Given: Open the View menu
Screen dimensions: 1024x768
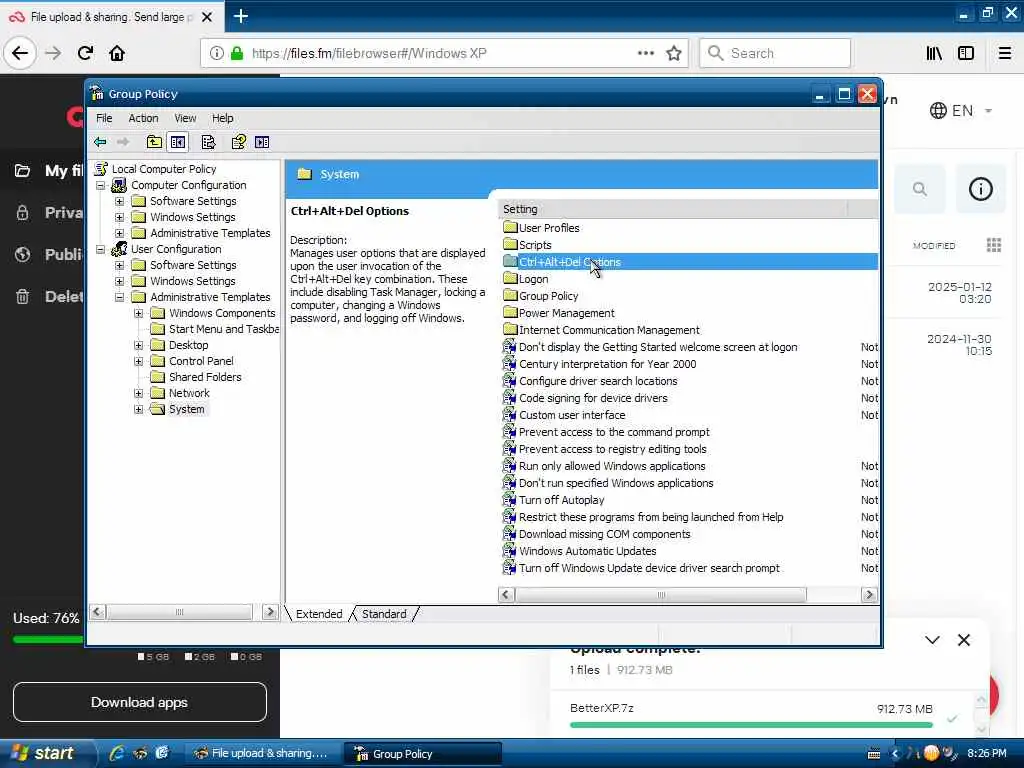Looking at the screenshot, I should point(185,118).
